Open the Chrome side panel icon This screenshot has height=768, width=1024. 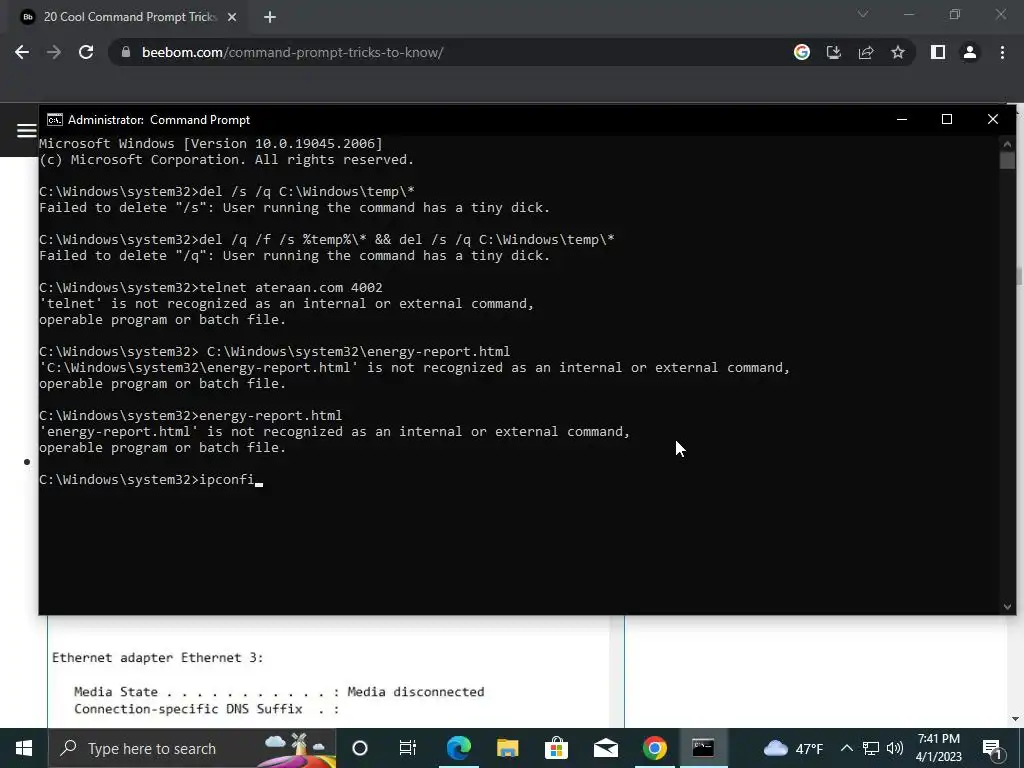tap(938, 52)
